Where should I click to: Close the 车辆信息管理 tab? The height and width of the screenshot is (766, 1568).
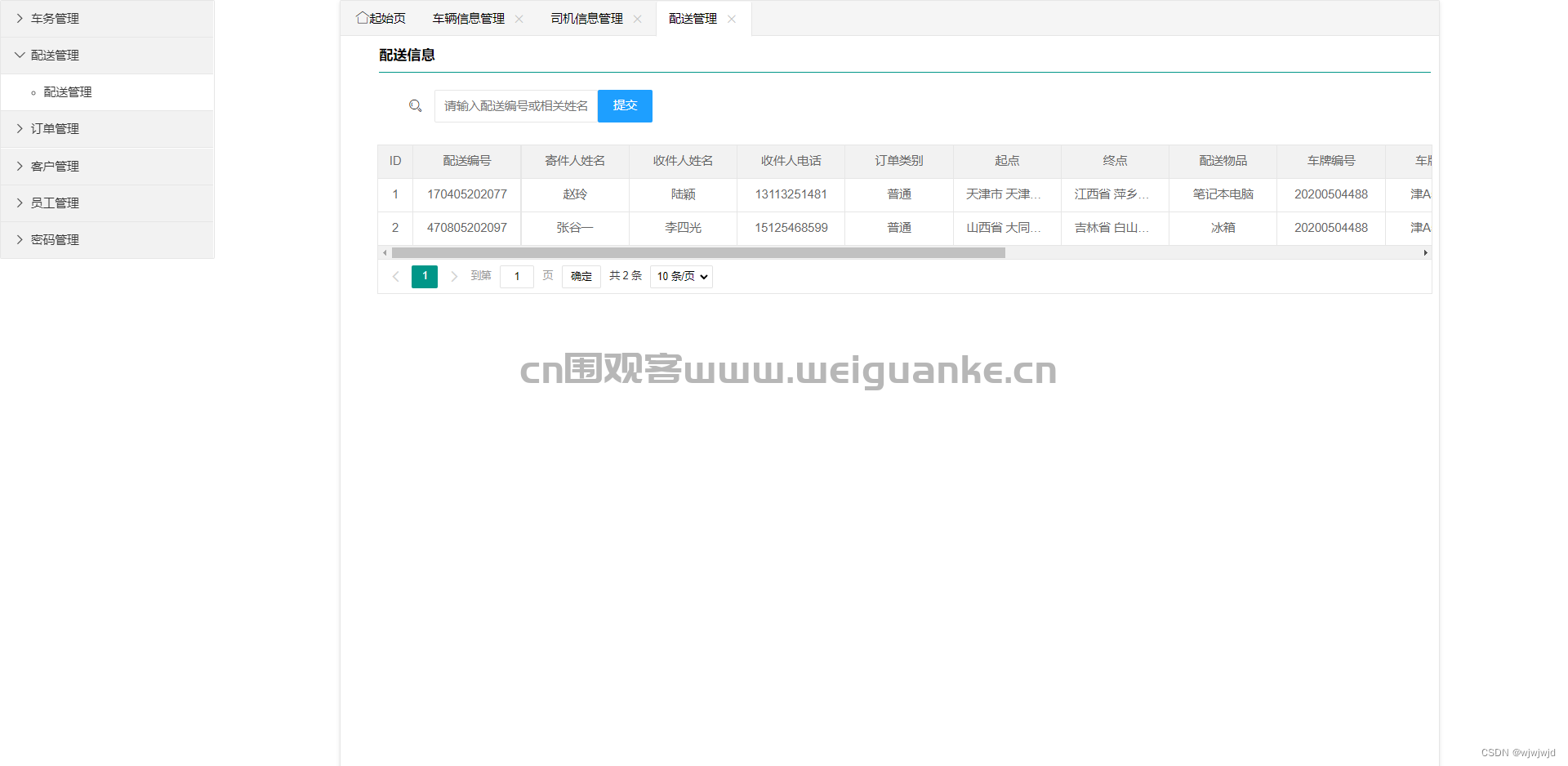[519, 19]
